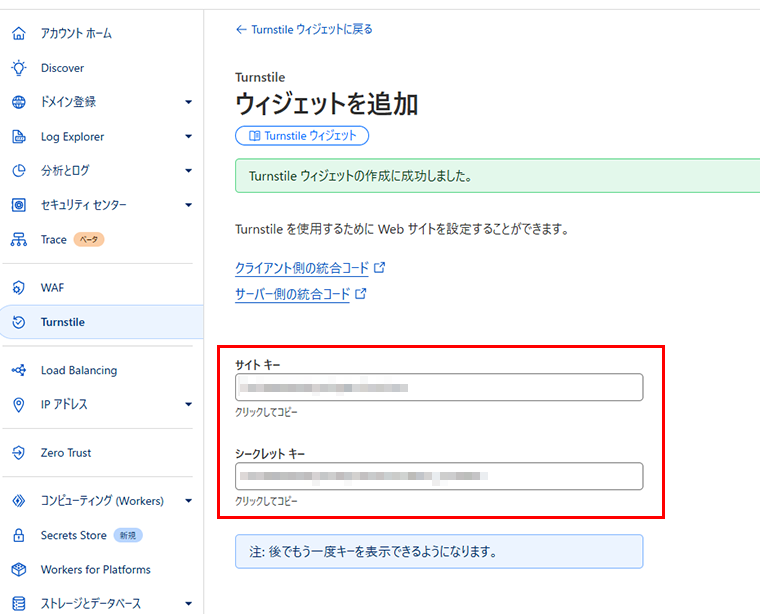Click the ストレージとデータベース database icon
The width and height of the screenshot is (760, 614).
(x=18, y=604)
